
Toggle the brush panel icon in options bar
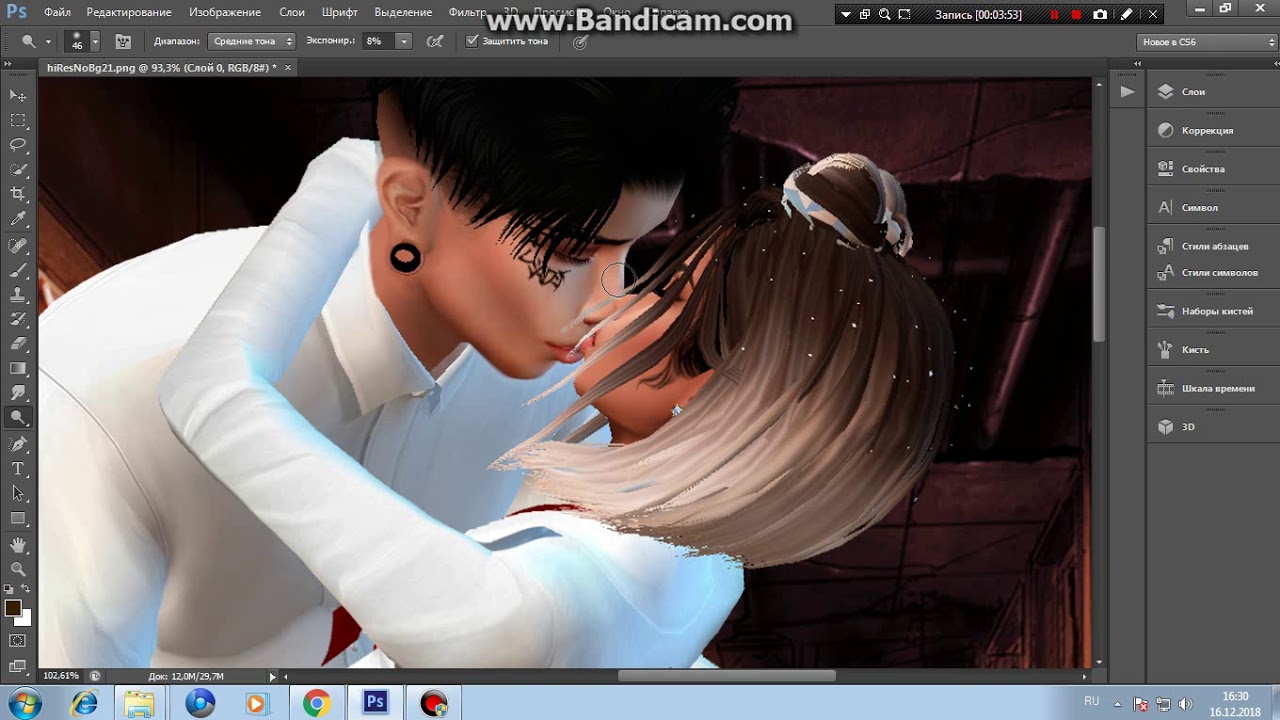click(x=123, y=41)
